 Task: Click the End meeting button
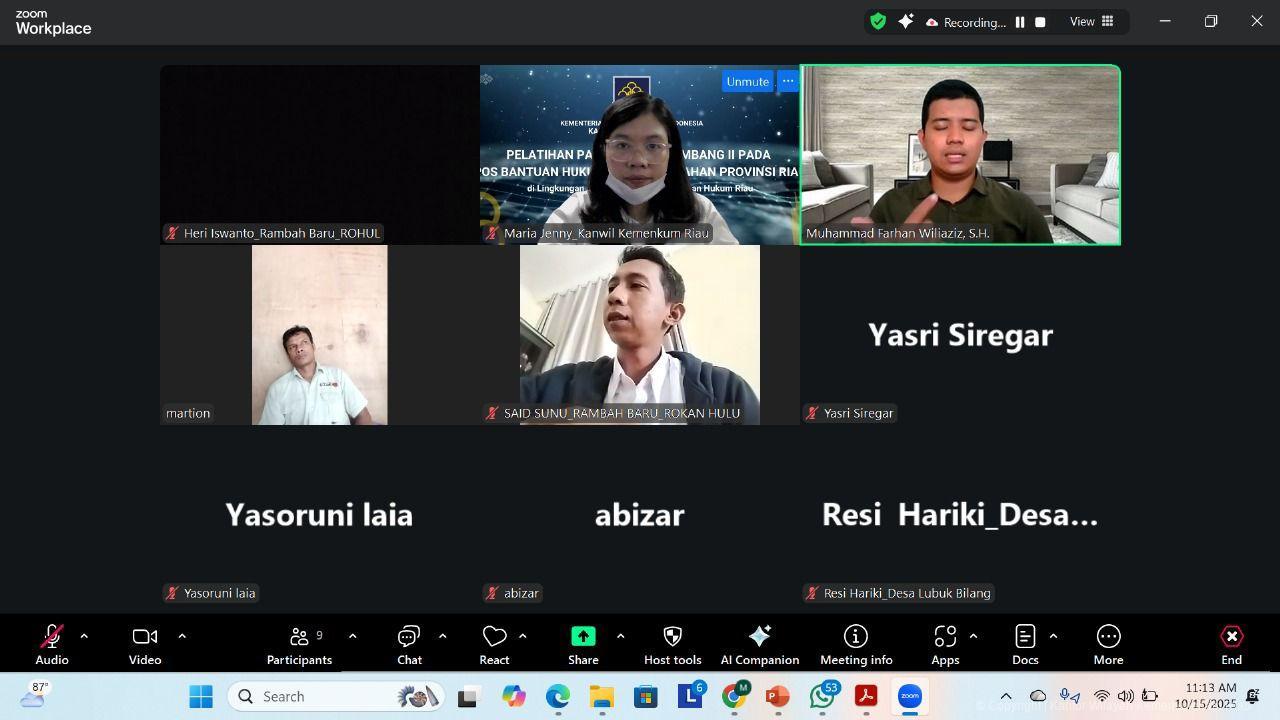tap(1231, 645)
